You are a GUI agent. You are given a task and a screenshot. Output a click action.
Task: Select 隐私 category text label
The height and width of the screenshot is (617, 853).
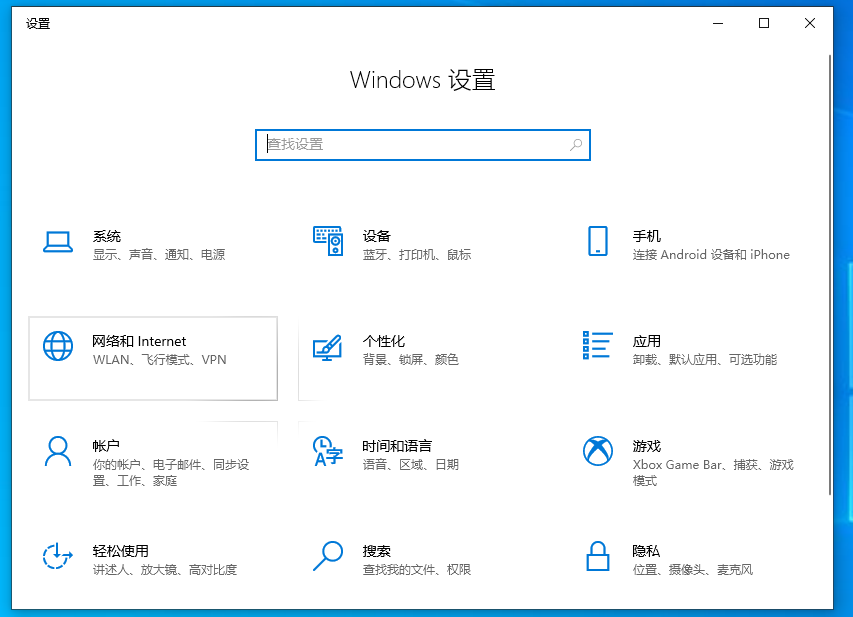[646, 551]
